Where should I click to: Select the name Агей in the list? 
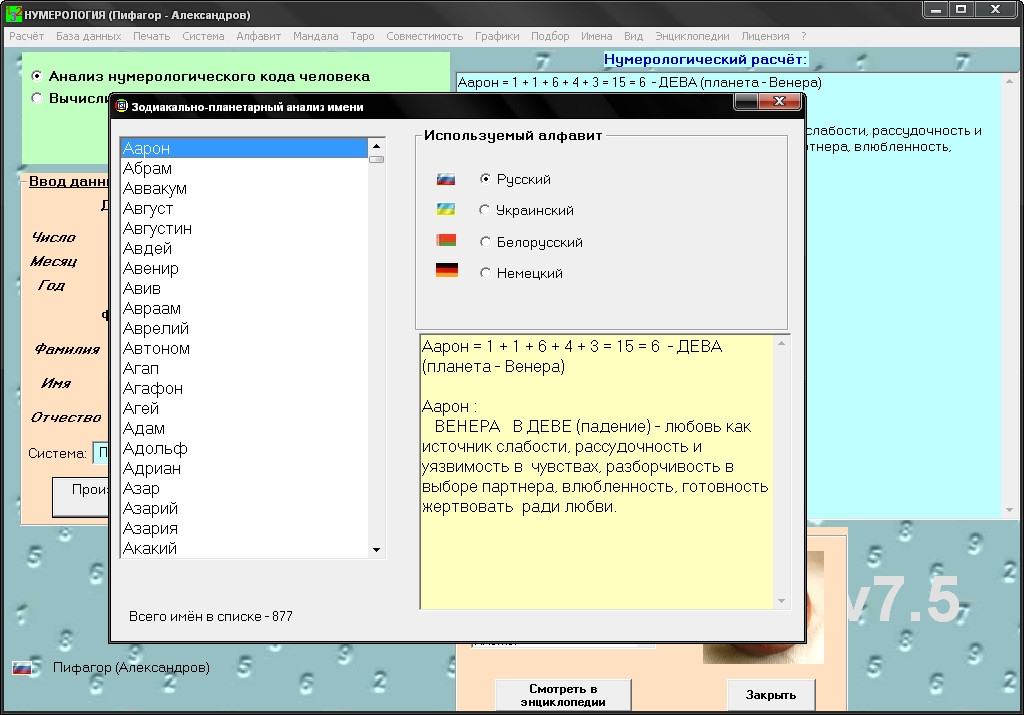tap(244, 408)
